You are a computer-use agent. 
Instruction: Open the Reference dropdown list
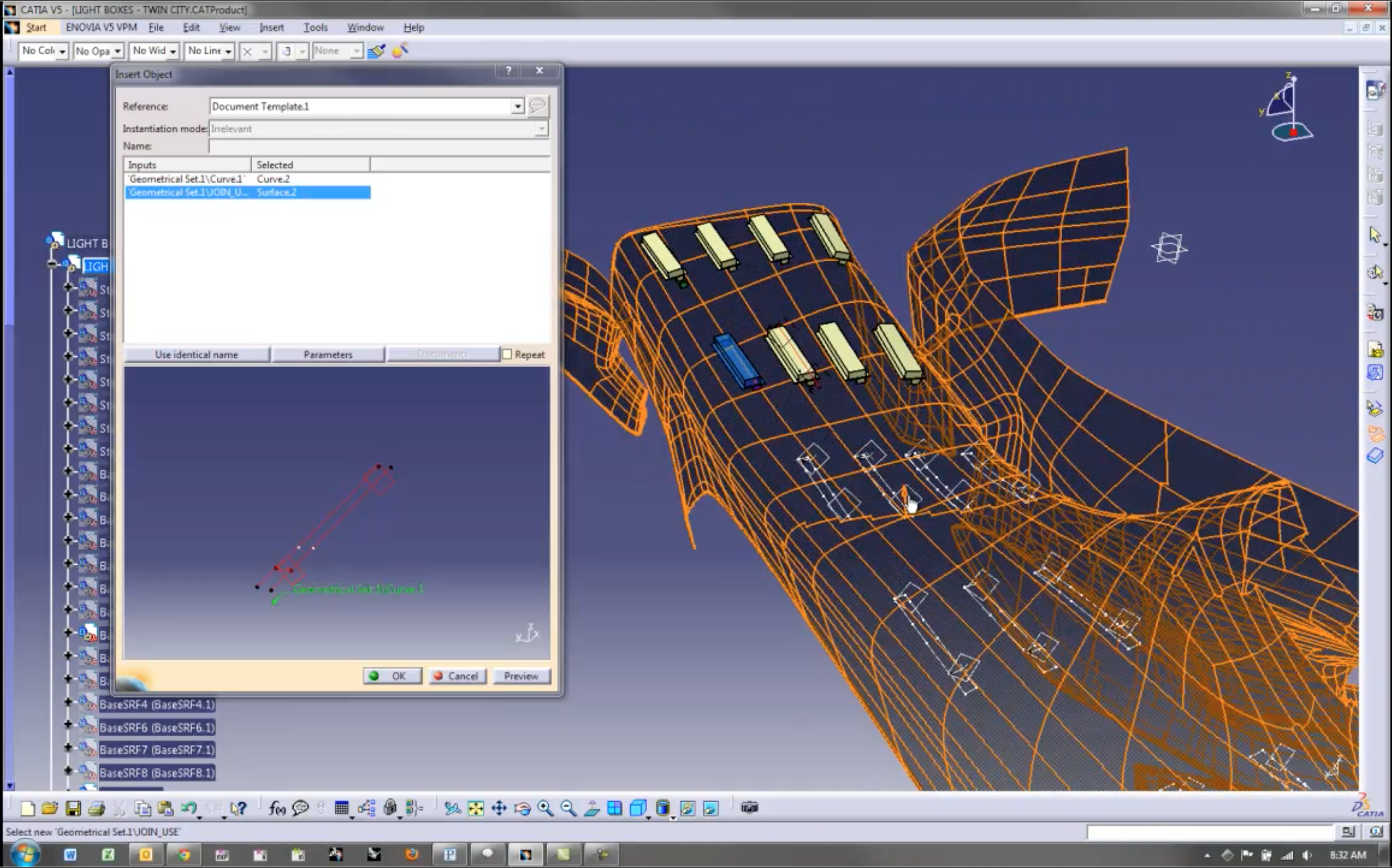pyautogui.click(x=517, y=106)
